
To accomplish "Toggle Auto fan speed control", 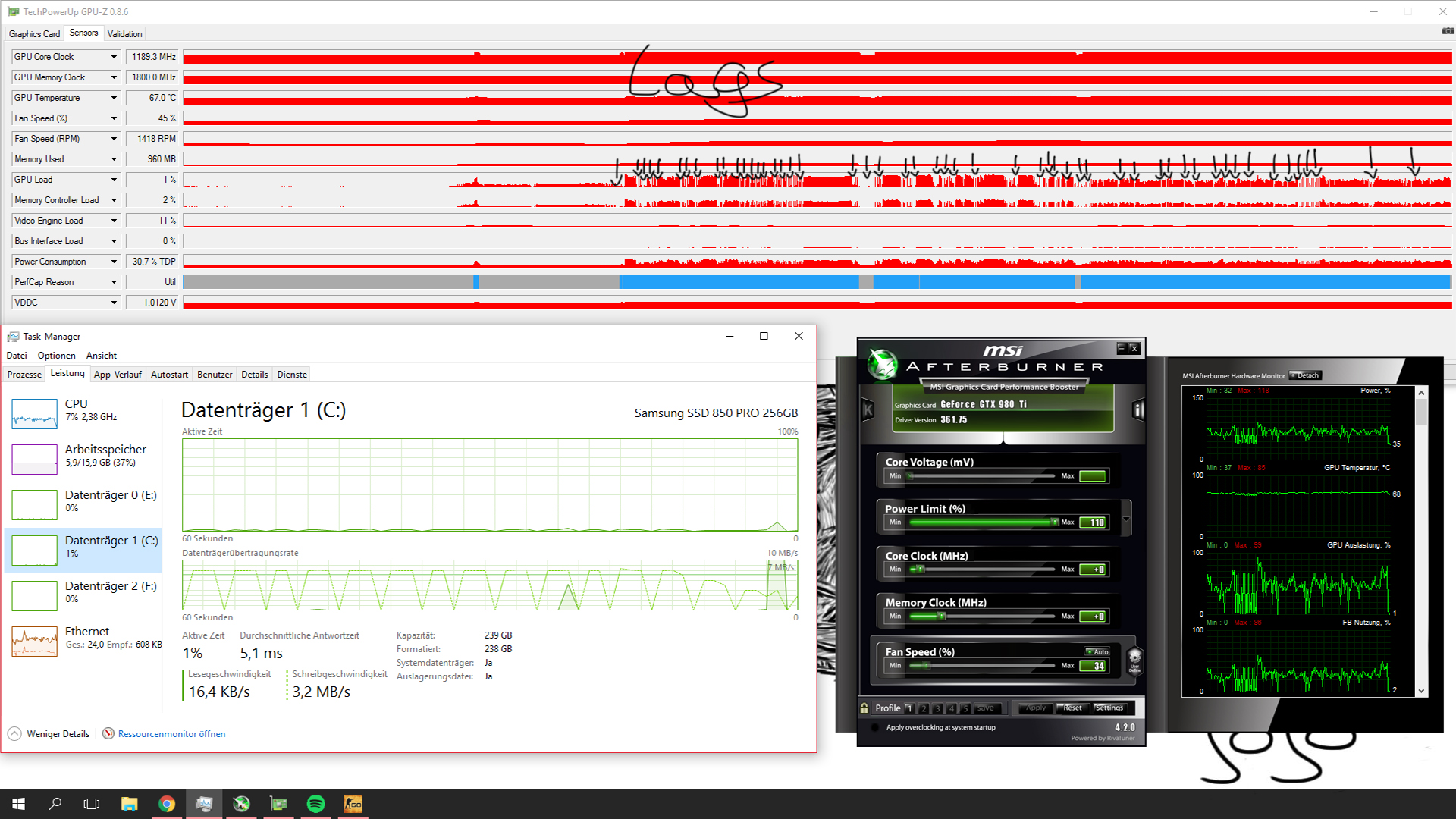I will click(1097, 651).
